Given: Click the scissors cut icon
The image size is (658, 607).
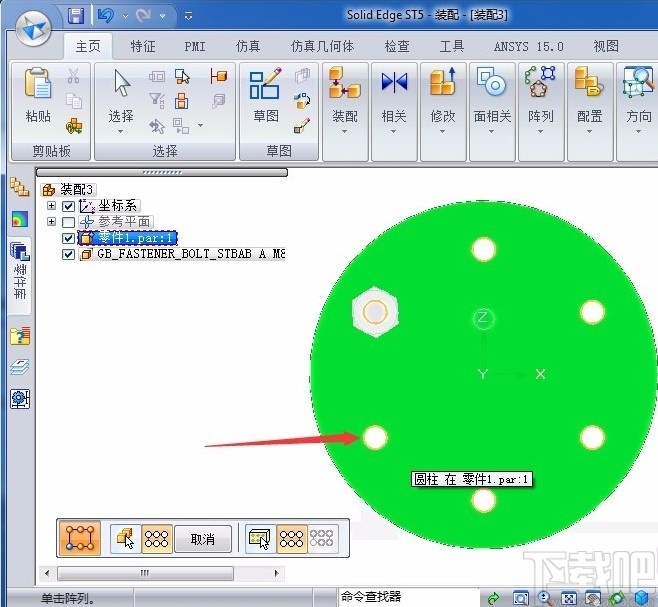Looking at the screenshot, I should (73, 76).
